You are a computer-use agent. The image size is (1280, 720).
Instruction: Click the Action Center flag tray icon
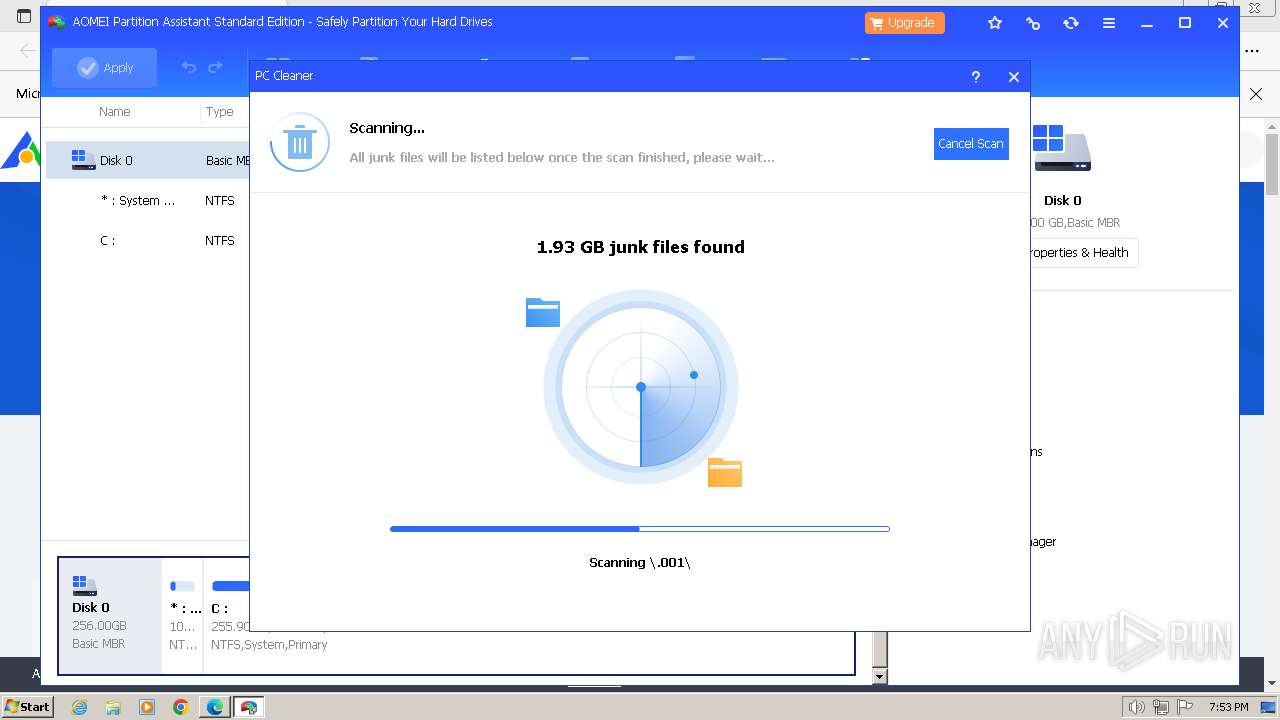pyautogui.click(x=1186, y=707)
